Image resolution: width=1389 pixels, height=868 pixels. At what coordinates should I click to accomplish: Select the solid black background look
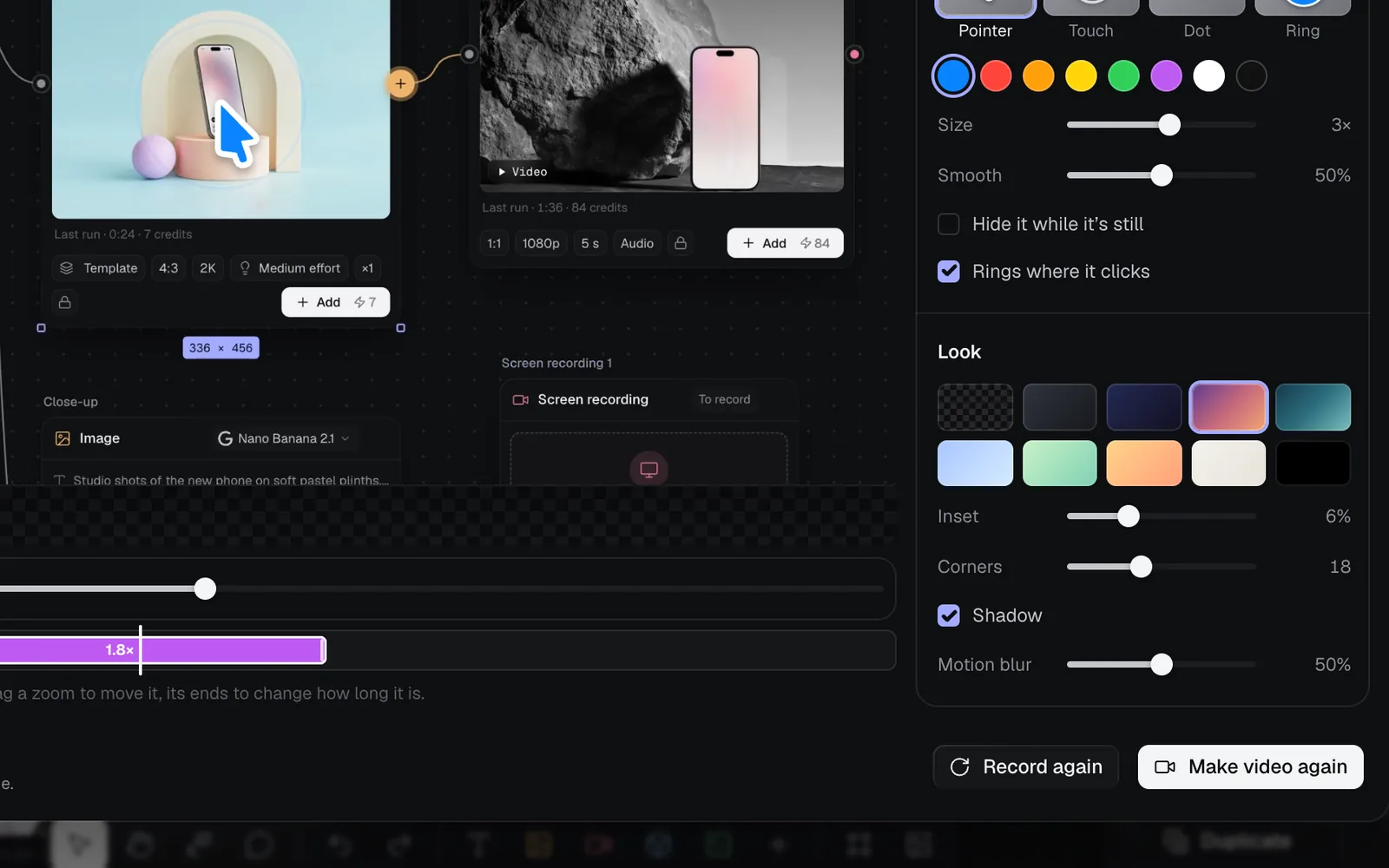[1313, 463]
